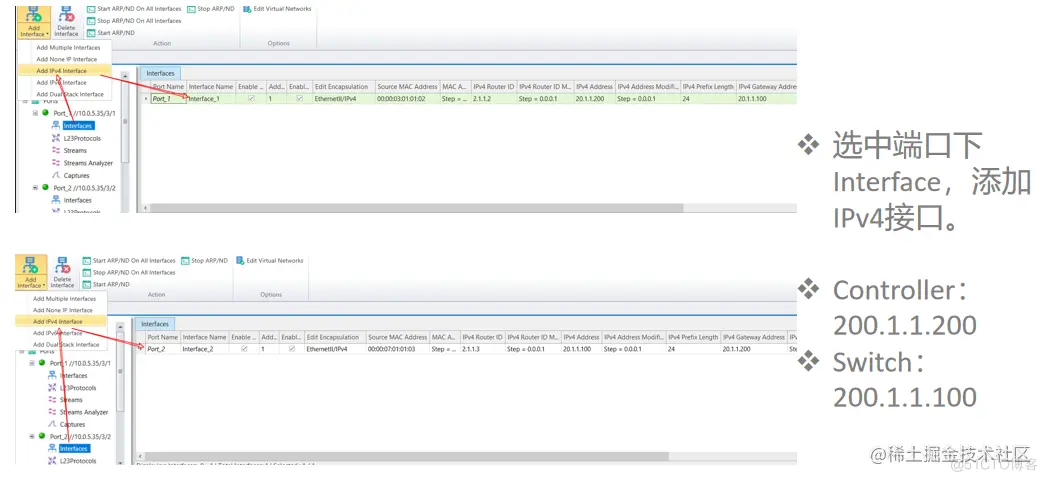Collapse Port_1 //10.0.5.35/3/1 in lower tree

point(31,363)
